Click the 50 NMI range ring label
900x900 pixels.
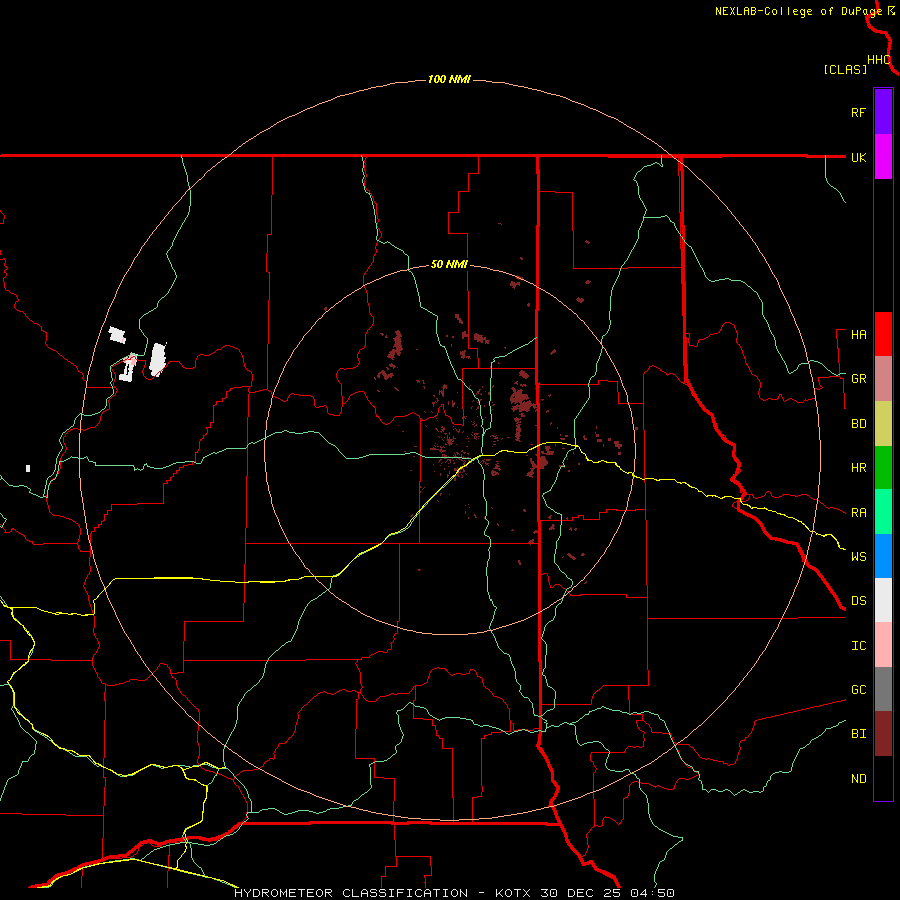click(x=449, y=265)
